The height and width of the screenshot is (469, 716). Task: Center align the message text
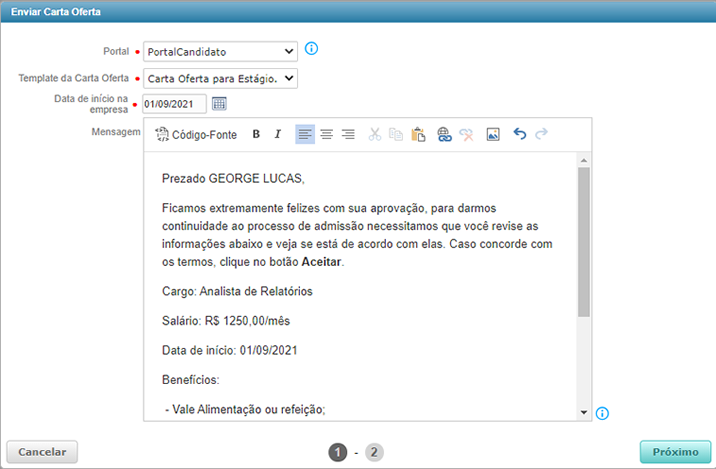[327, 134]
